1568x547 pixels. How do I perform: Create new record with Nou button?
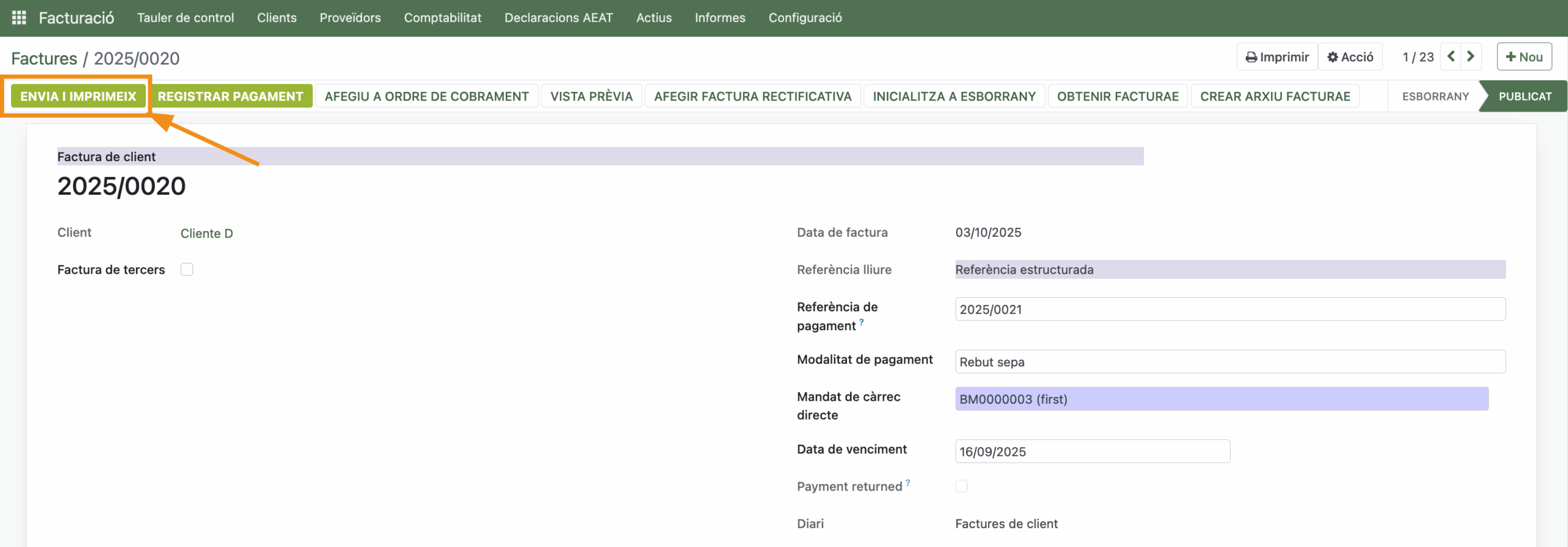1524,57
